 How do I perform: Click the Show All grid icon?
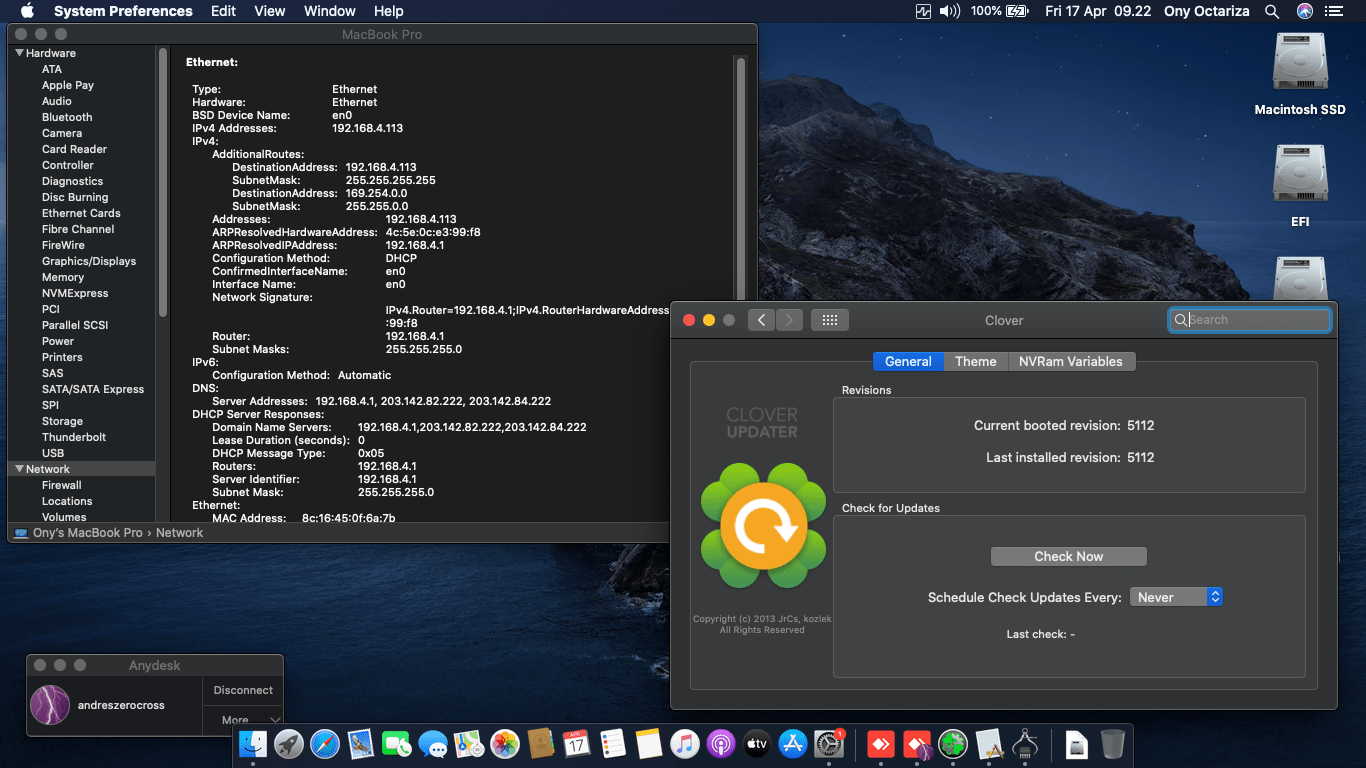point(829,320)
